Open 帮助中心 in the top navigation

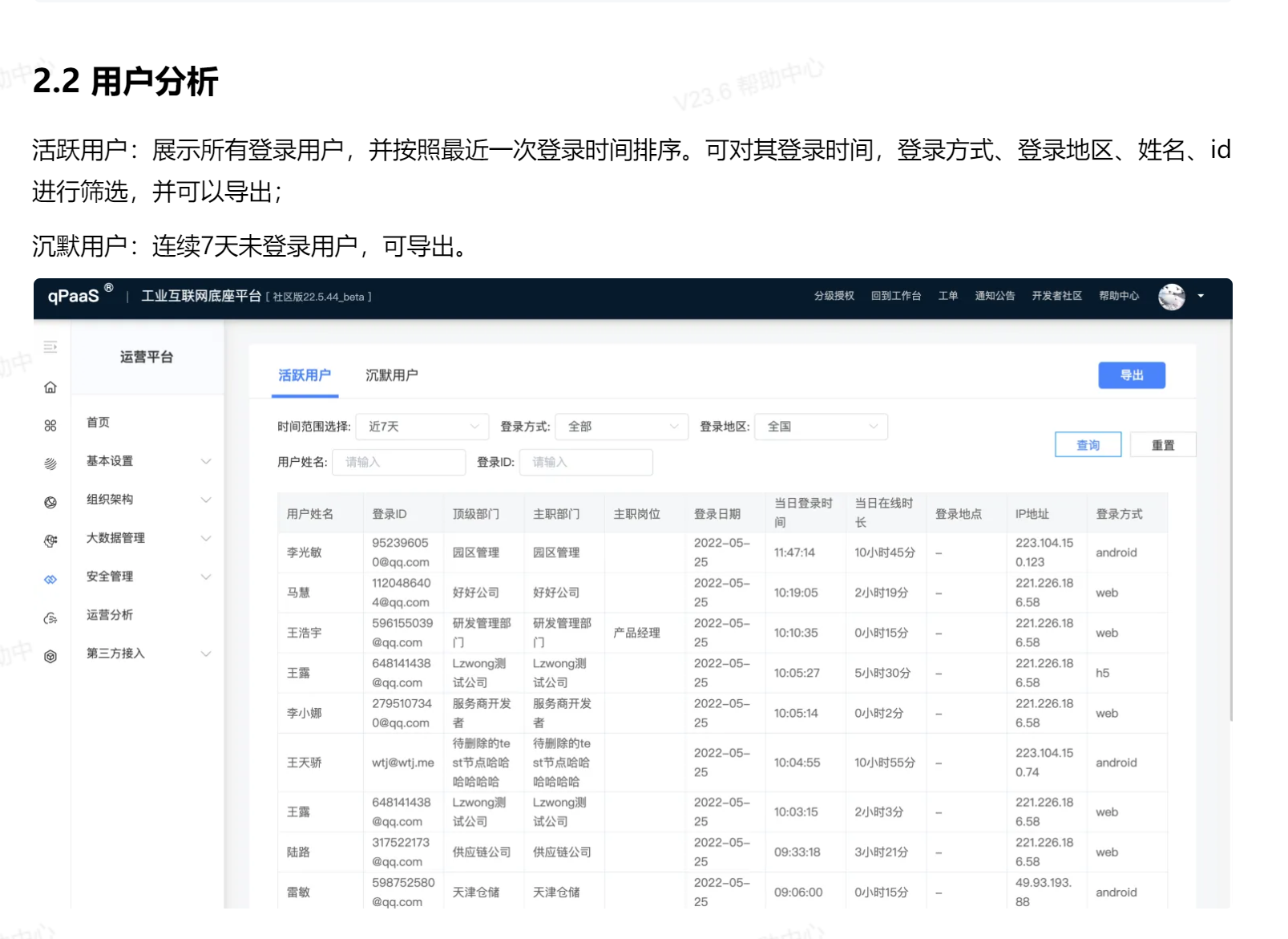click(1118, 296)
